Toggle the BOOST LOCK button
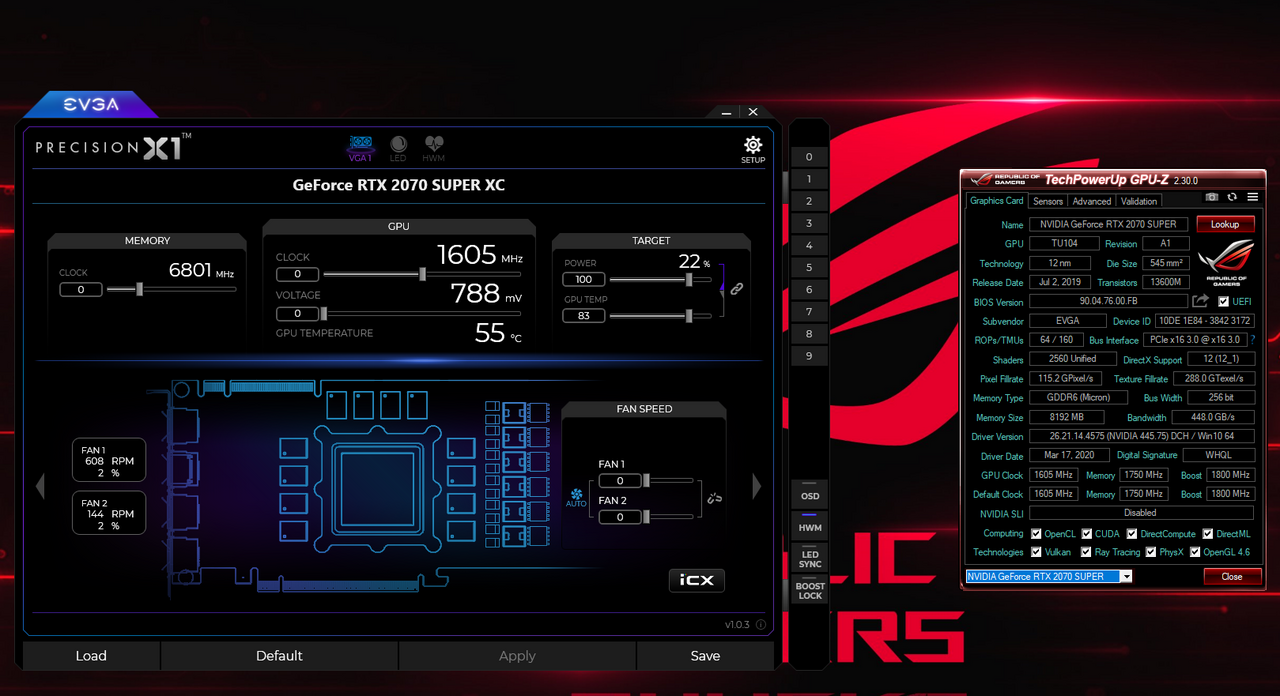 810,591
